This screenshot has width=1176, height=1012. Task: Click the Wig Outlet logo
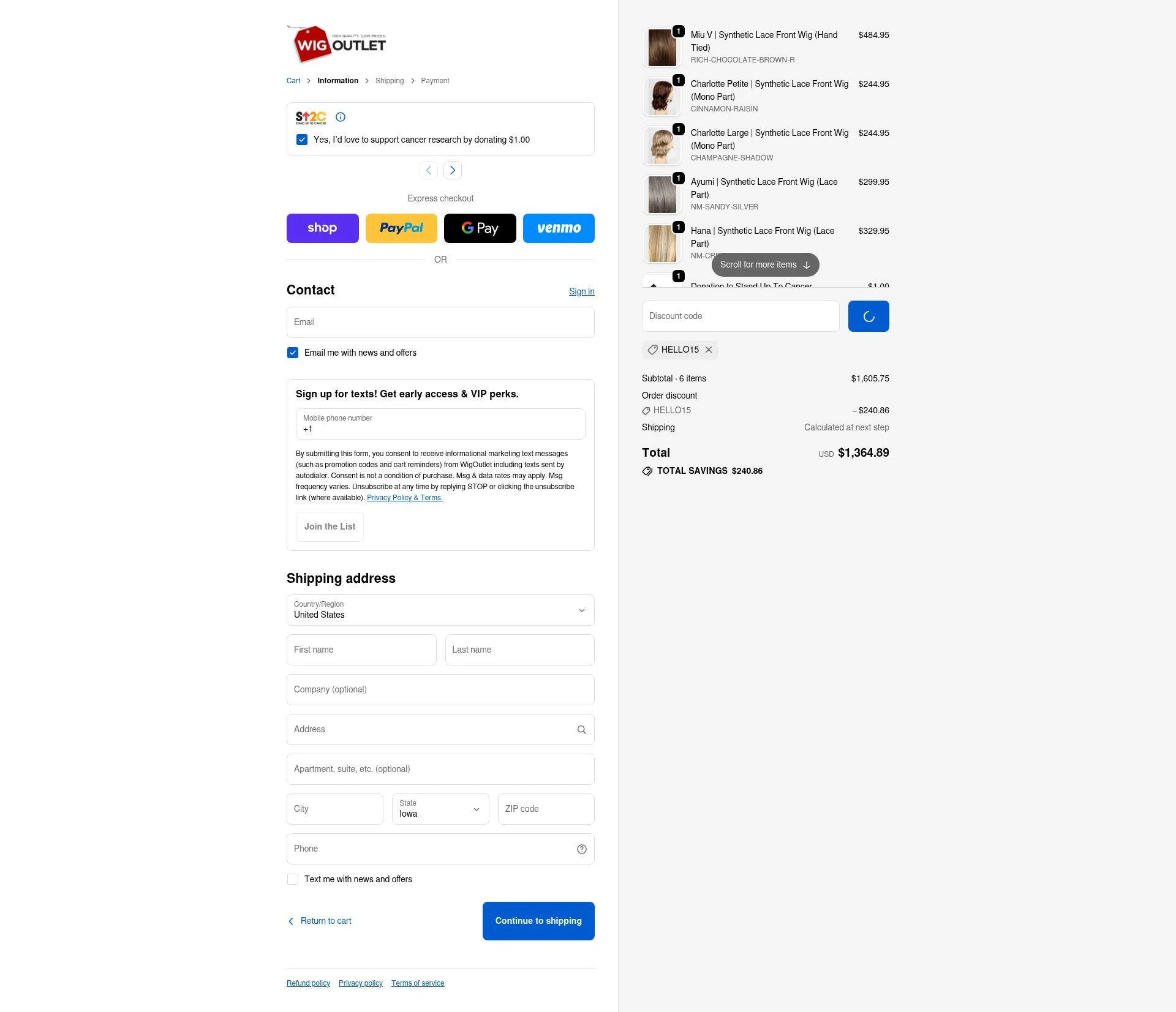(x=336, y=44)
